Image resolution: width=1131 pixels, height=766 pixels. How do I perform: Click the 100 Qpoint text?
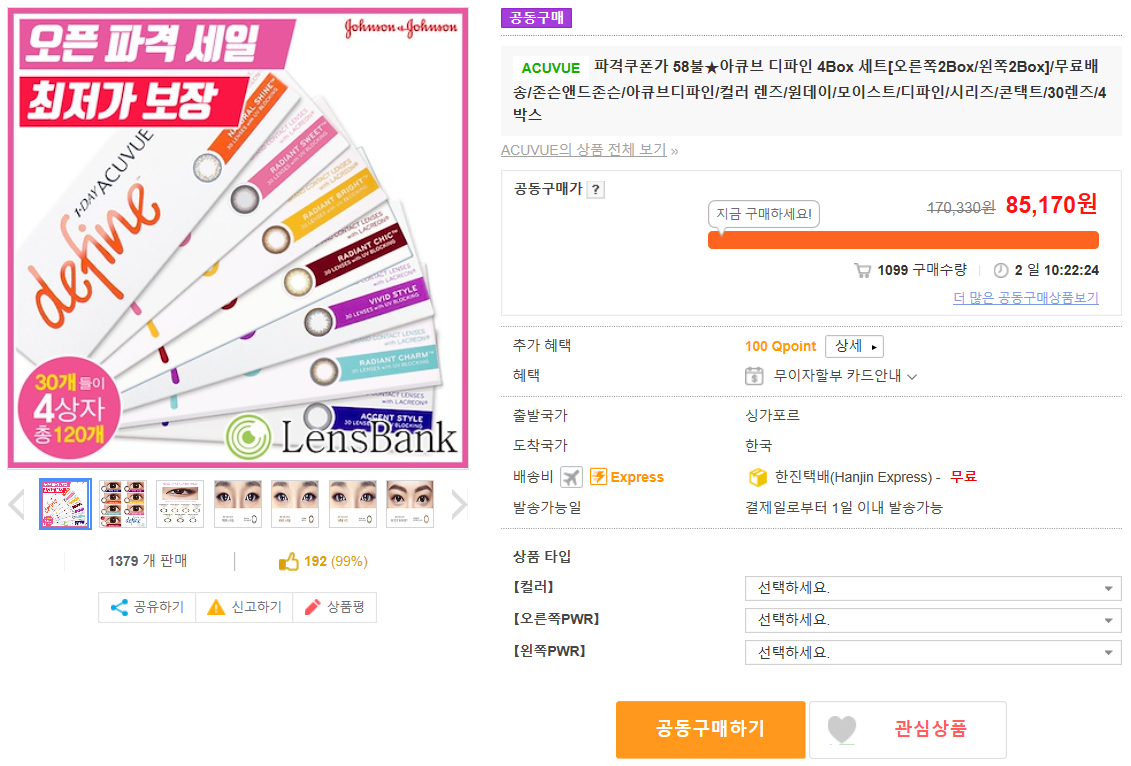(x=780, y=346)
